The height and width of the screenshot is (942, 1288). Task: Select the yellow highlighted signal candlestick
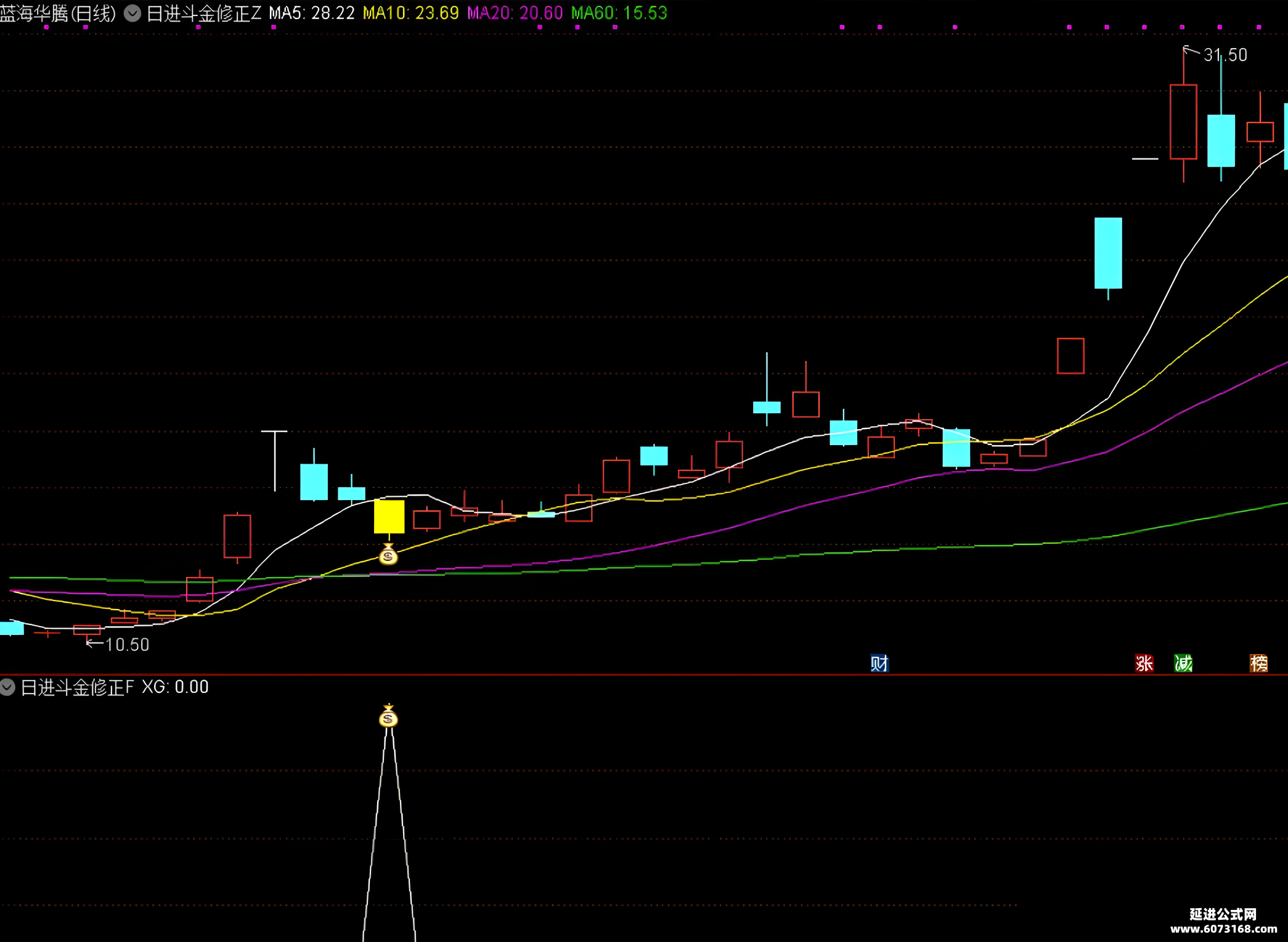(x=389, y=517)
